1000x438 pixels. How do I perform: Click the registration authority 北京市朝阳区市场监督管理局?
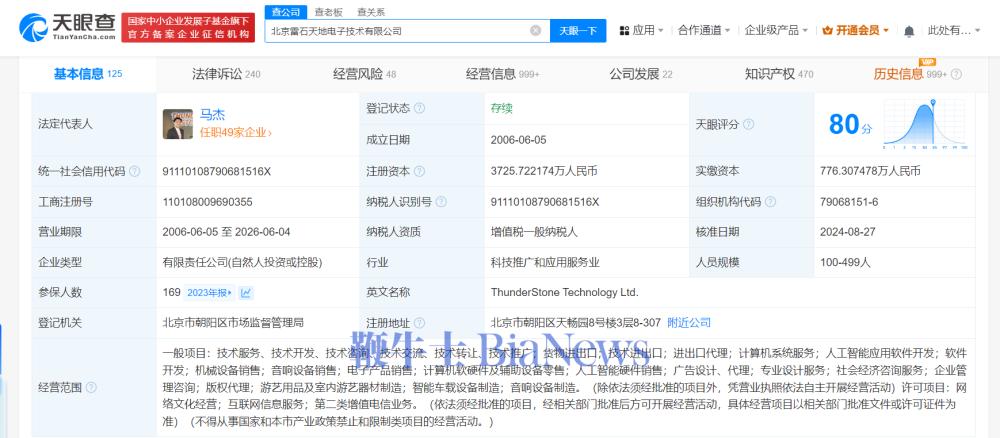point(233,323)
